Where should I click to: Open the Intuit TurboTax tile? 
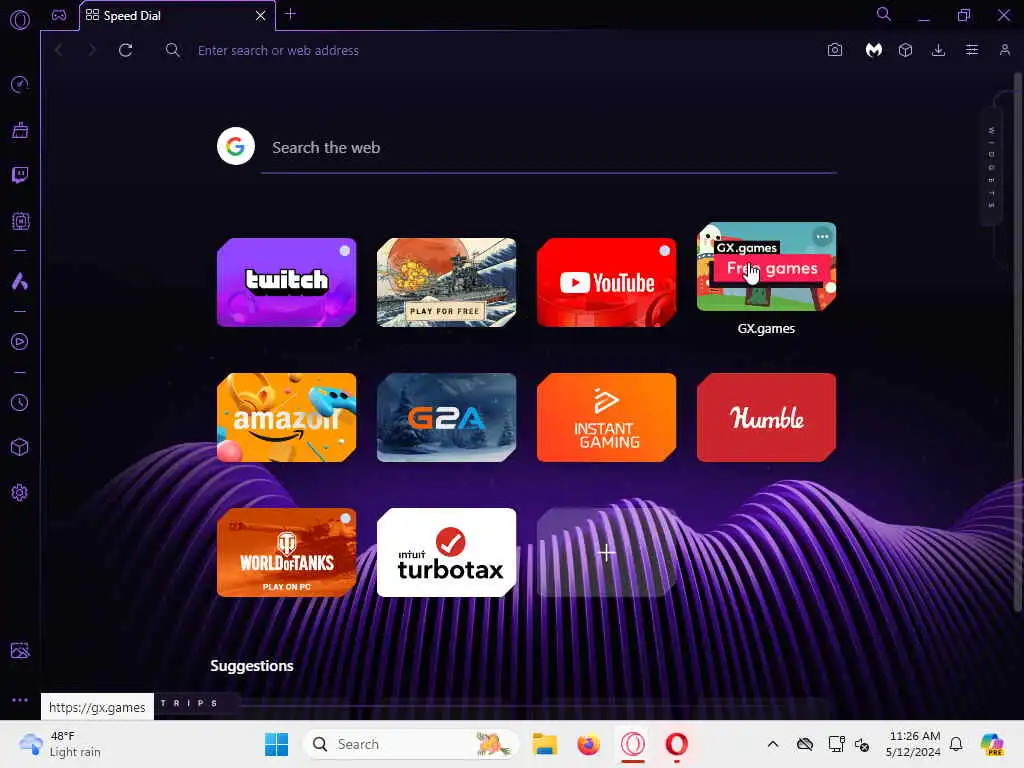pos(447,552)
